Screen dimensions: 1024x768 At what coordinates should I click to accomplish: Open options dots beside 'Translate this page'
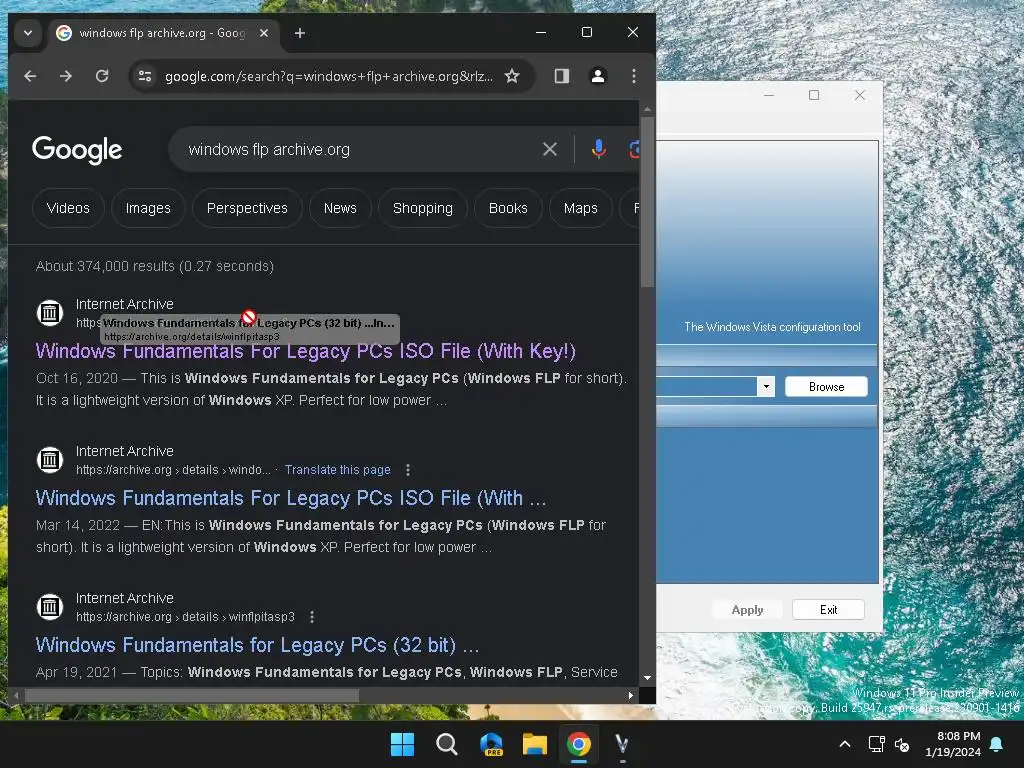[408, 470]
